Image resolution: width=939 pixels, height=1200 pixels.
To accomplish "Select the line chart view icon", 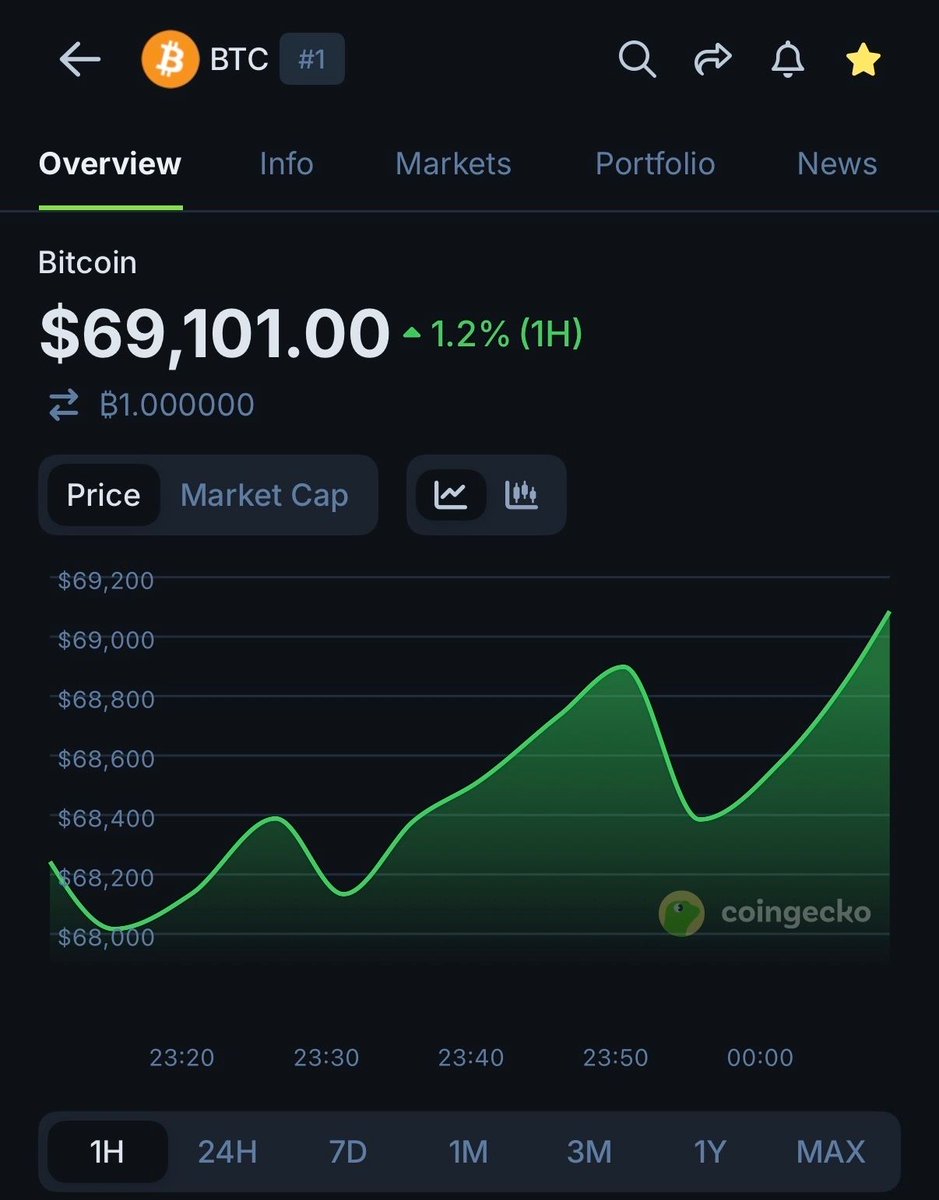I will [x=451, y=495].
